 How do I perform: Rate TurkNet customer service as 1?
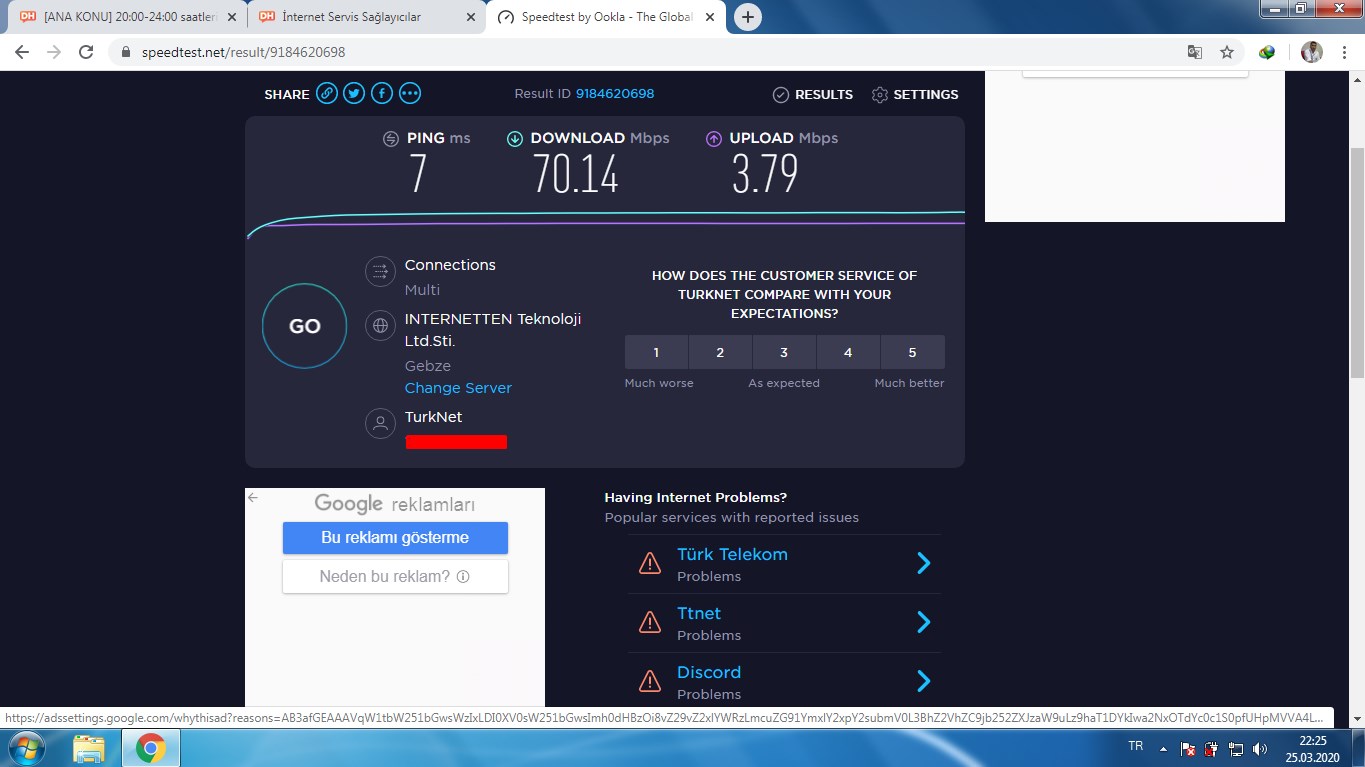pos(656,352)
